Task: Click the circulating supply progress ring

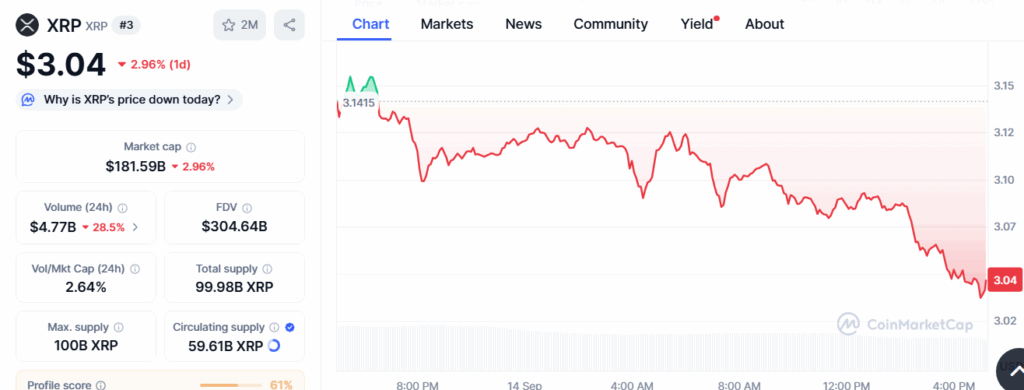Action: pyautogui.click(x=274, y=346)
